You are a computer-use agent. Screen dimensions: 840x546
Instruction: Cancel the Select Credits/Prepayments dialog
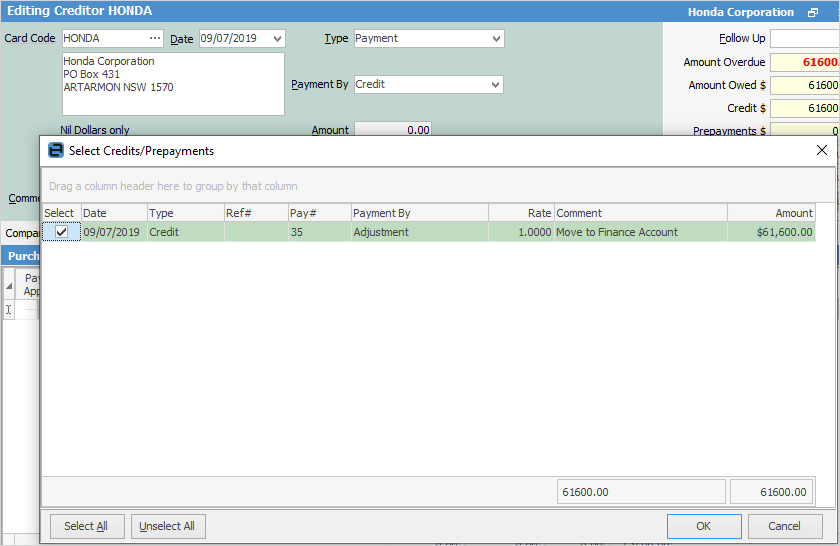click(x=785, y=526)
